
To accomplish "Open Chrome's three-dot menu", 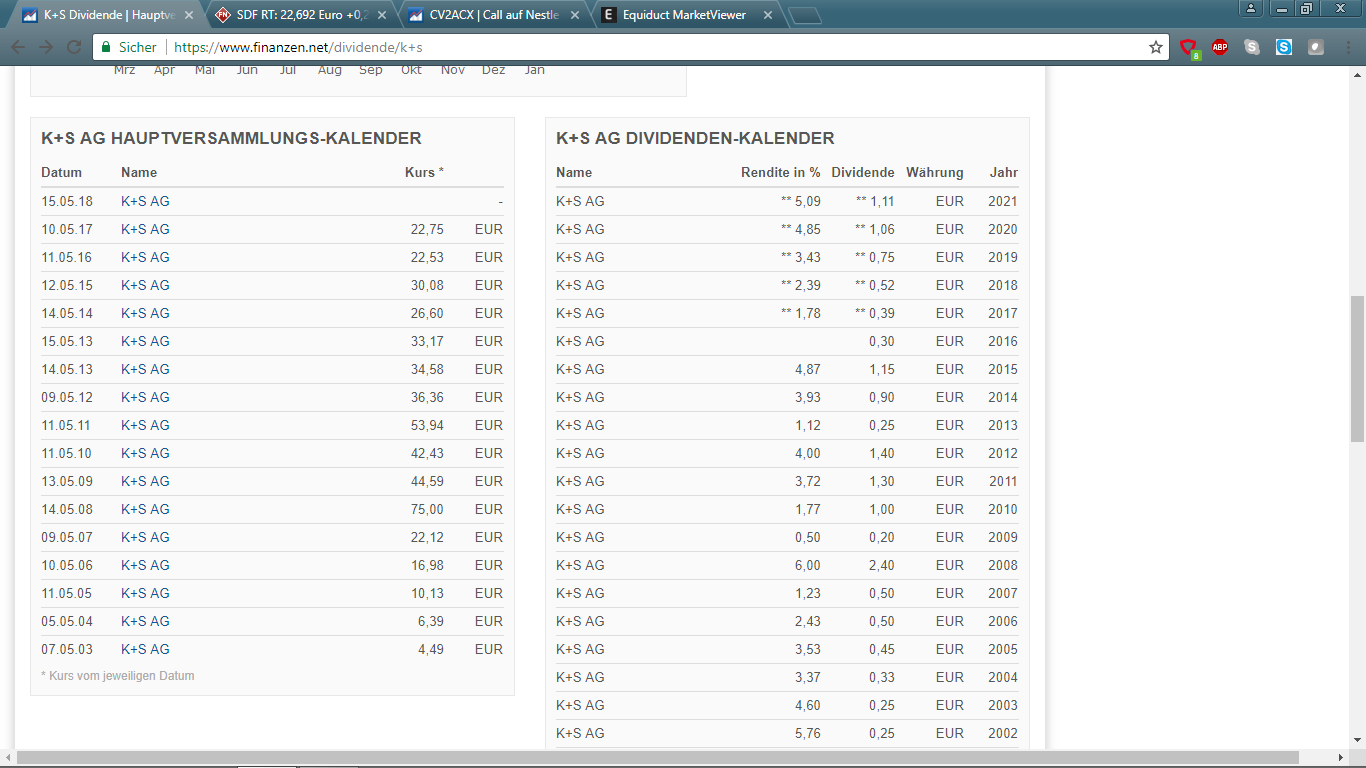I will click(x=1347, y=47).
